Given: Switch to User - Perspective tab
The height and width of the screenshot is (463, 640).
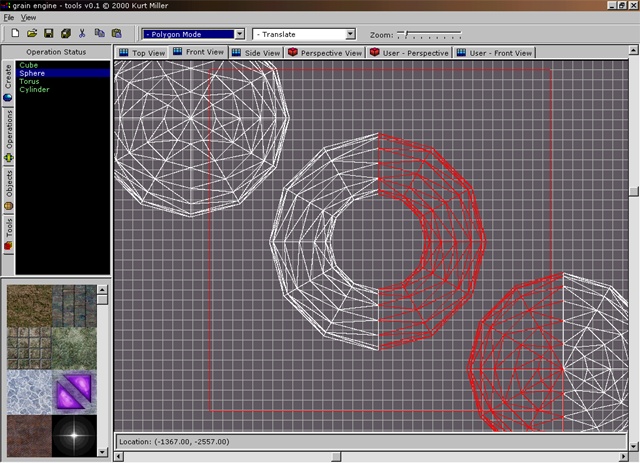Looking at the screenshot, I should point(409,53).
